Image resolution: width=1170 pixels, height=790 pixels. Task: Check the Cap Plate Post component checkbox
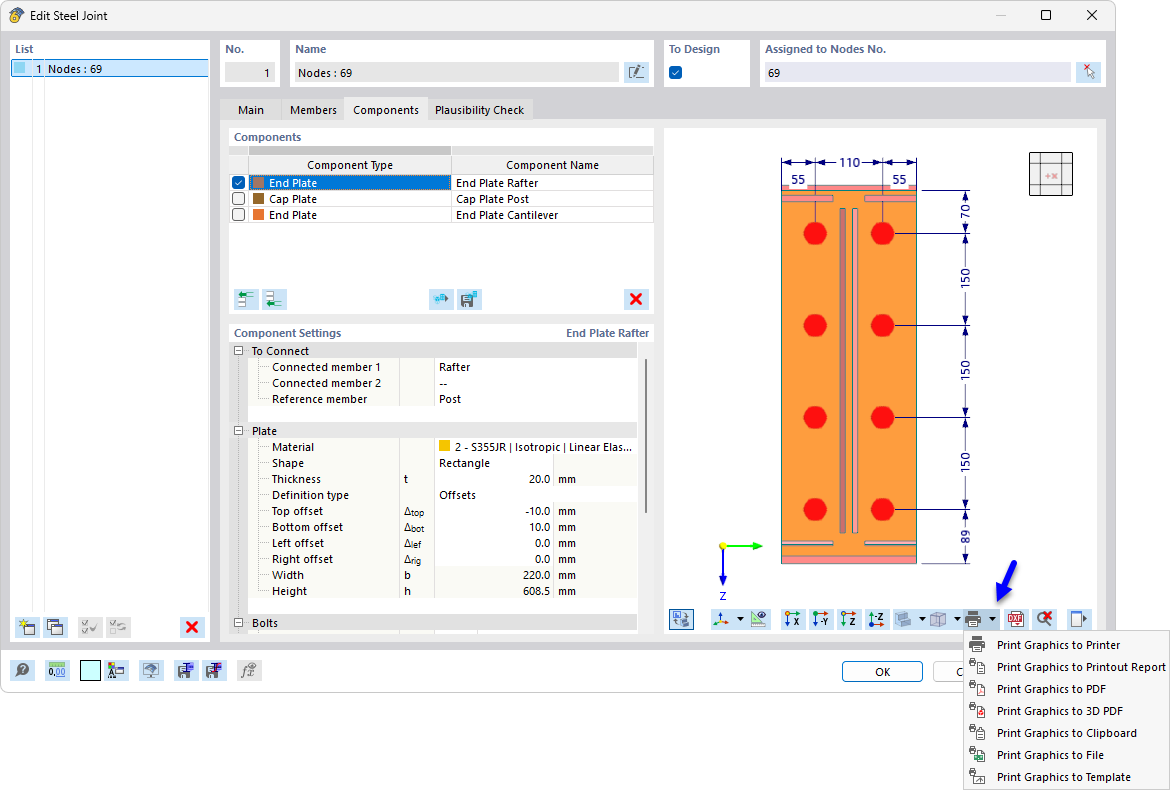tap(238, 199)
